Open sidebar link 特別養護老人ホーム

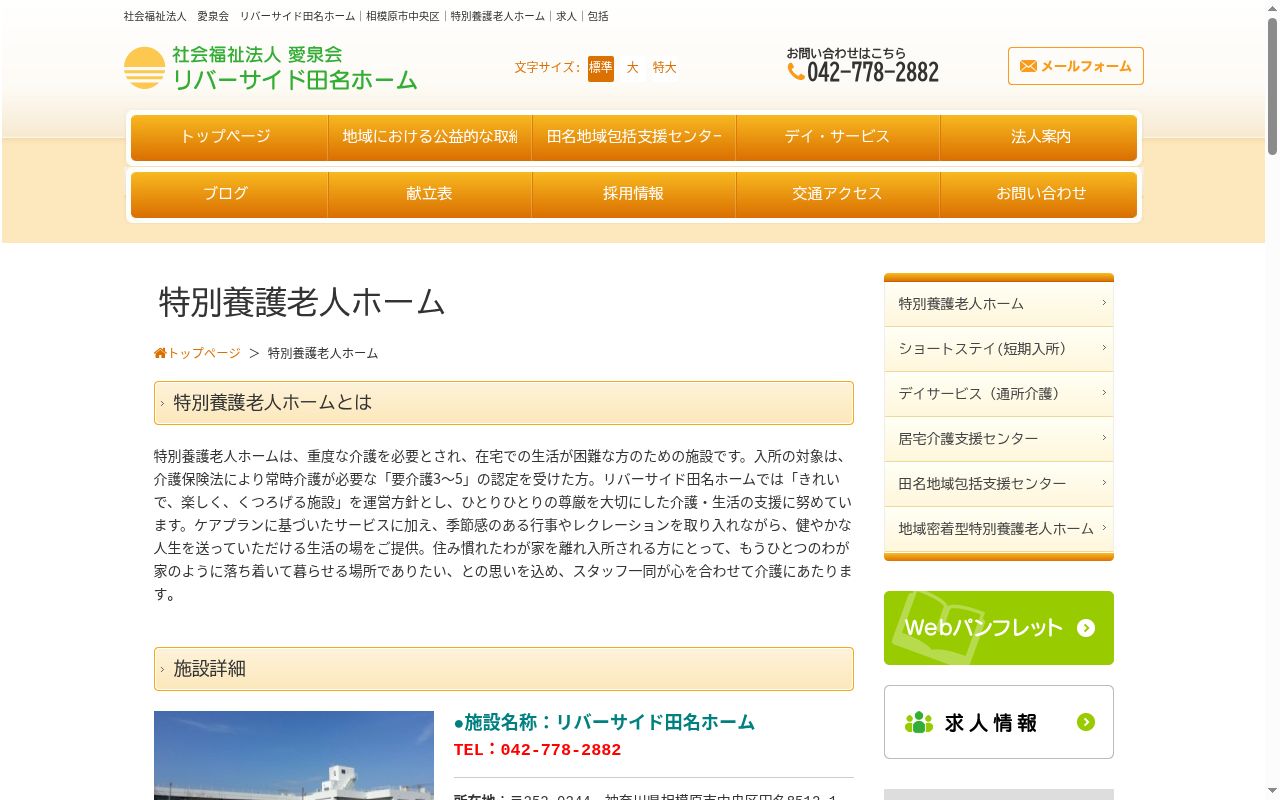click(x=999, y=304)
